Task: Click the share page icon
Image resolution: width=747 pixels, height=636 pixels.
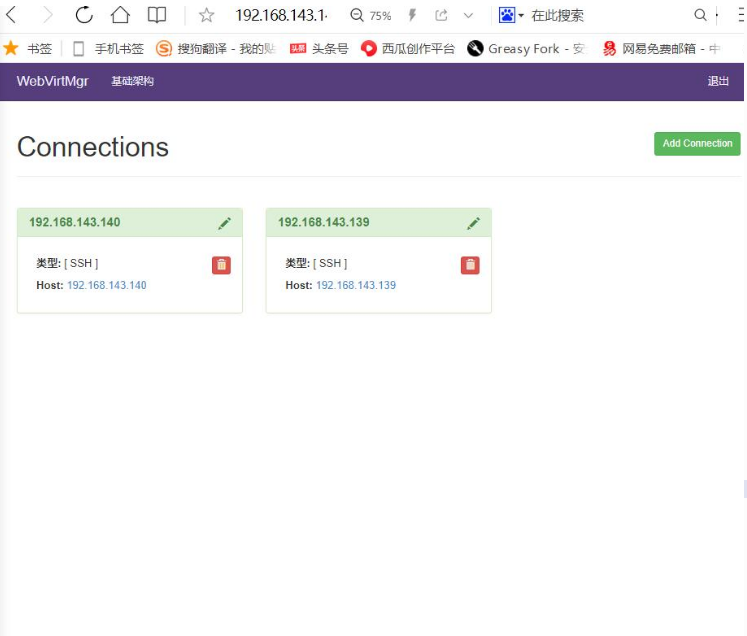Action: [441, 15]
